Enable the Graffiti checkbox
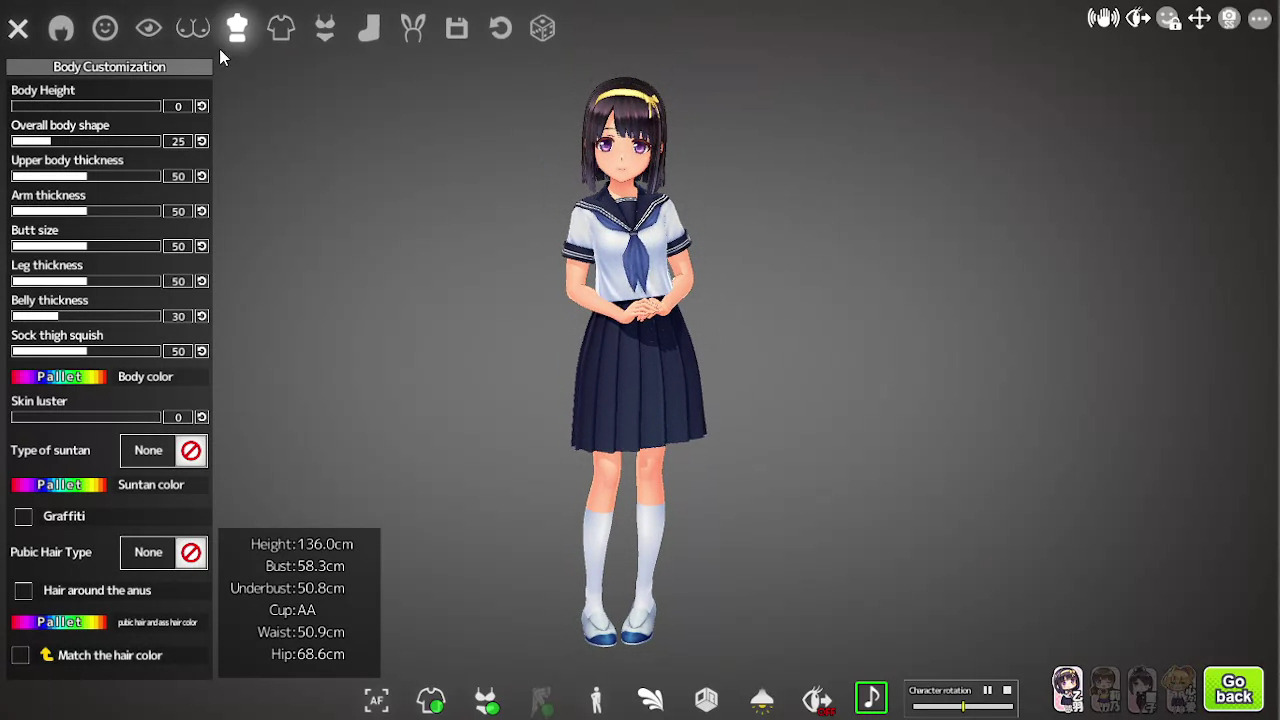This screenshot has width=1280, height=720. pyautogui.click(x=24, y=516)
